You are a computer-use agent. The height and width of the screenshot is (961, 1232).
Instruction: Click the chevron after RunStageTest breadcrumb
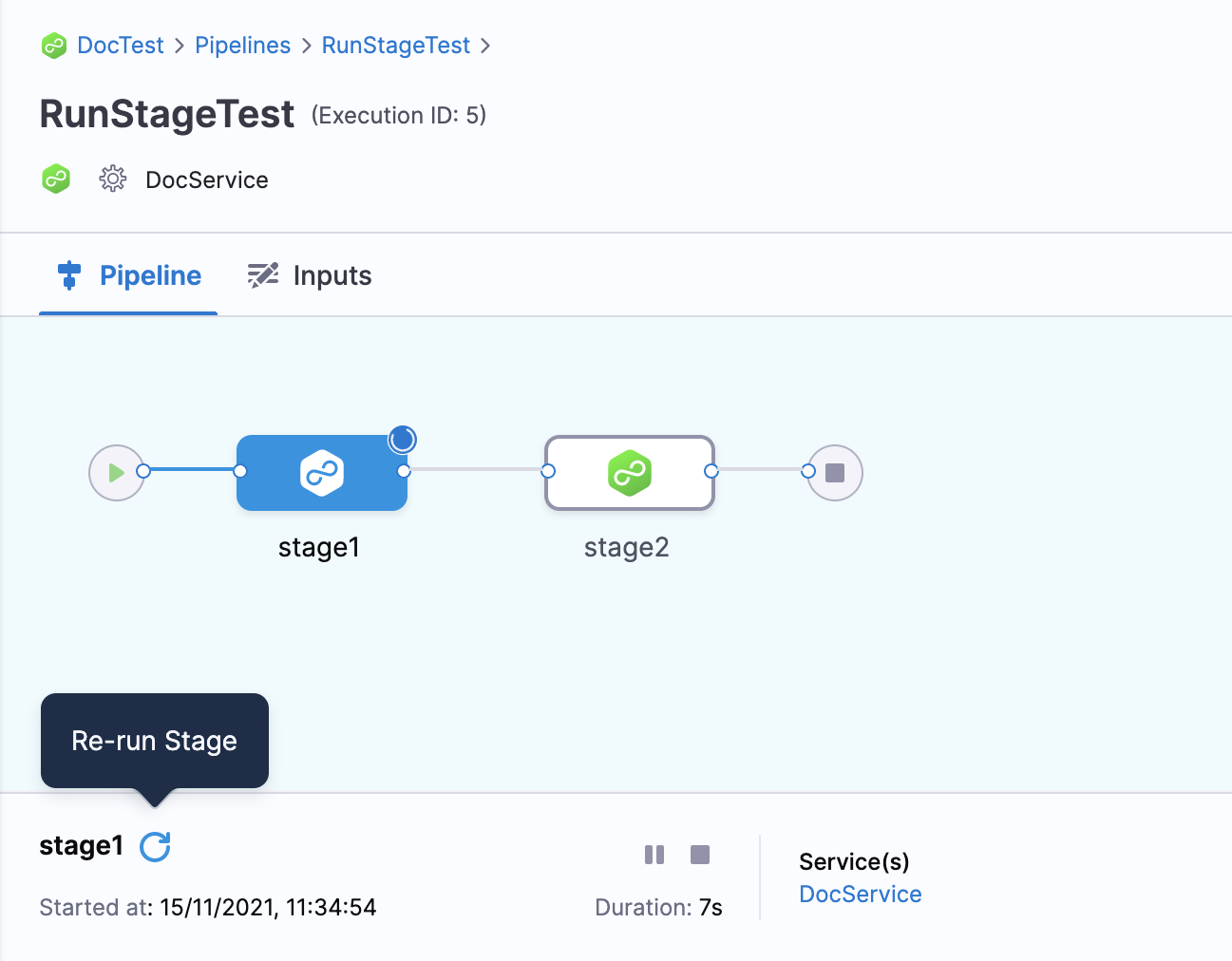[485, 46]
